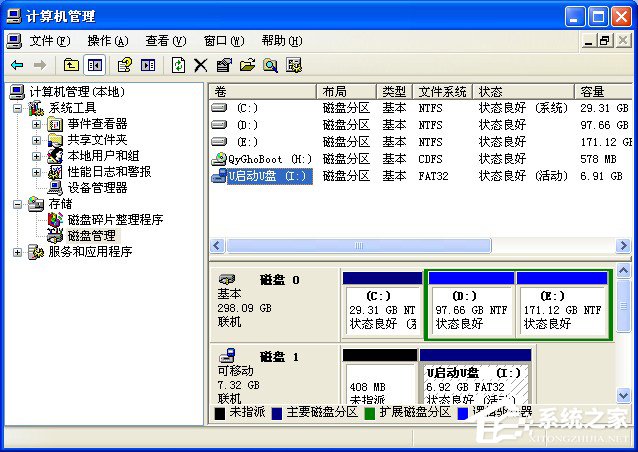638x452 pixels.
Task: Expand the 服务和应用程序 tree node
Action: tap(19, 252)
